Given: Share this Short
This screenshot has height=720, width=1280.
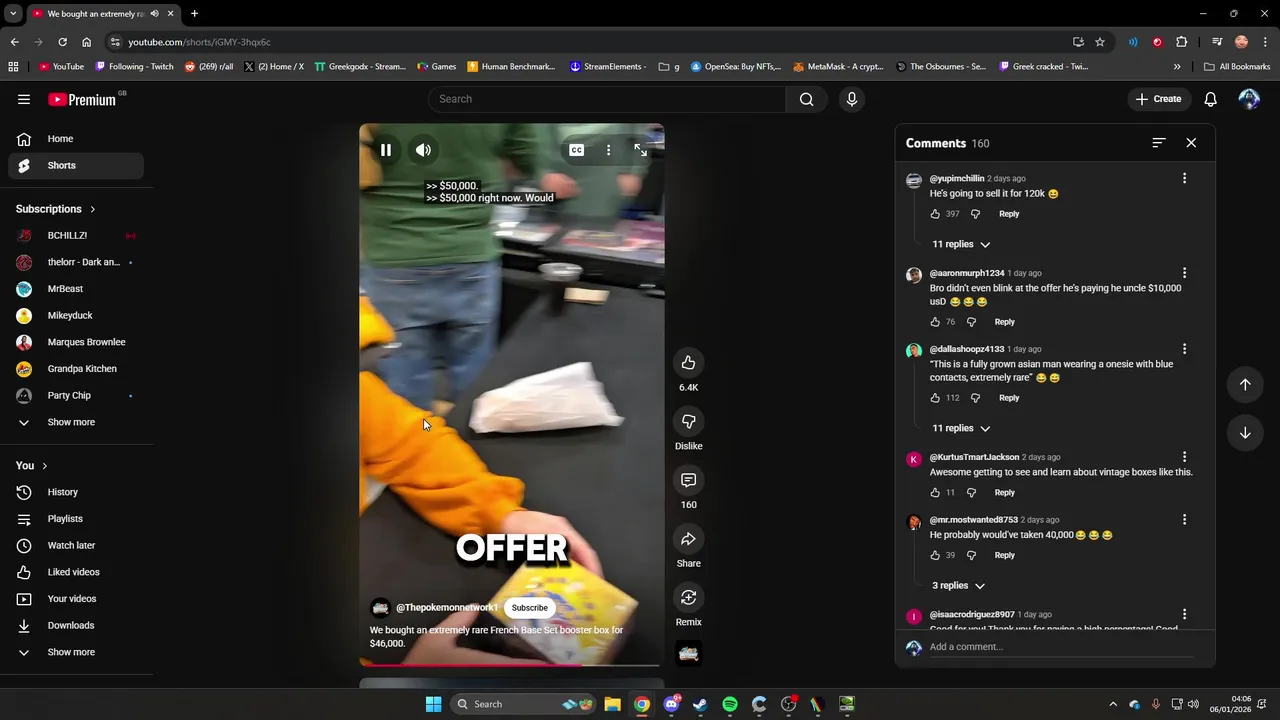Looking at the screenshot, I should 688,539.
